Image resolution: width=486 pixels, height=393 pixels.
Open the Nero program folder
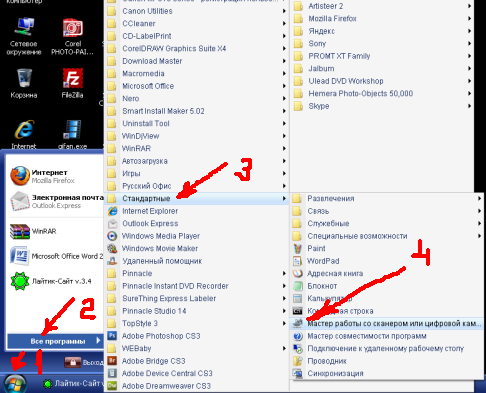pos(197,98)
